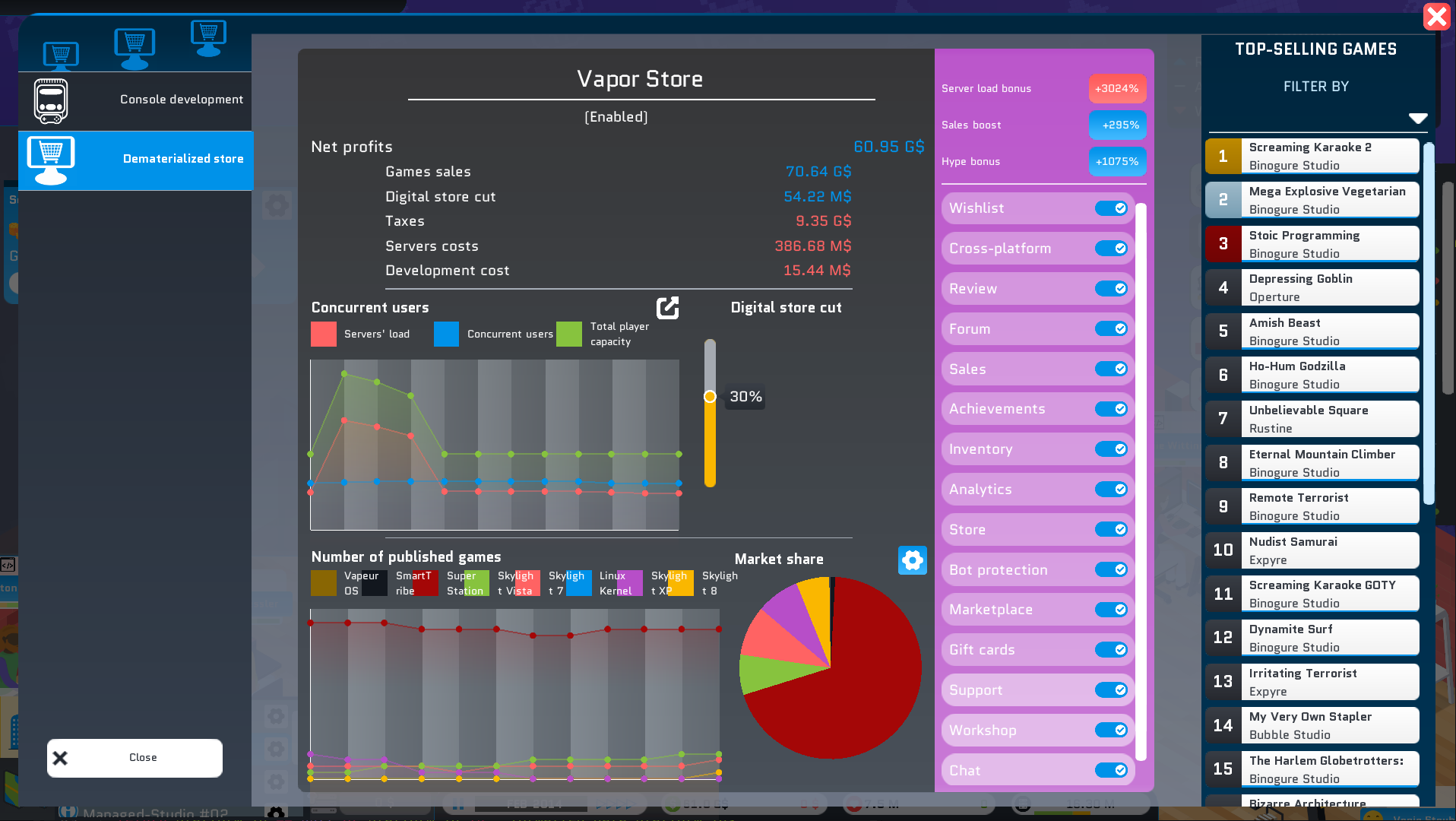Click the Server load bonus value

(x=1117, y=89)
